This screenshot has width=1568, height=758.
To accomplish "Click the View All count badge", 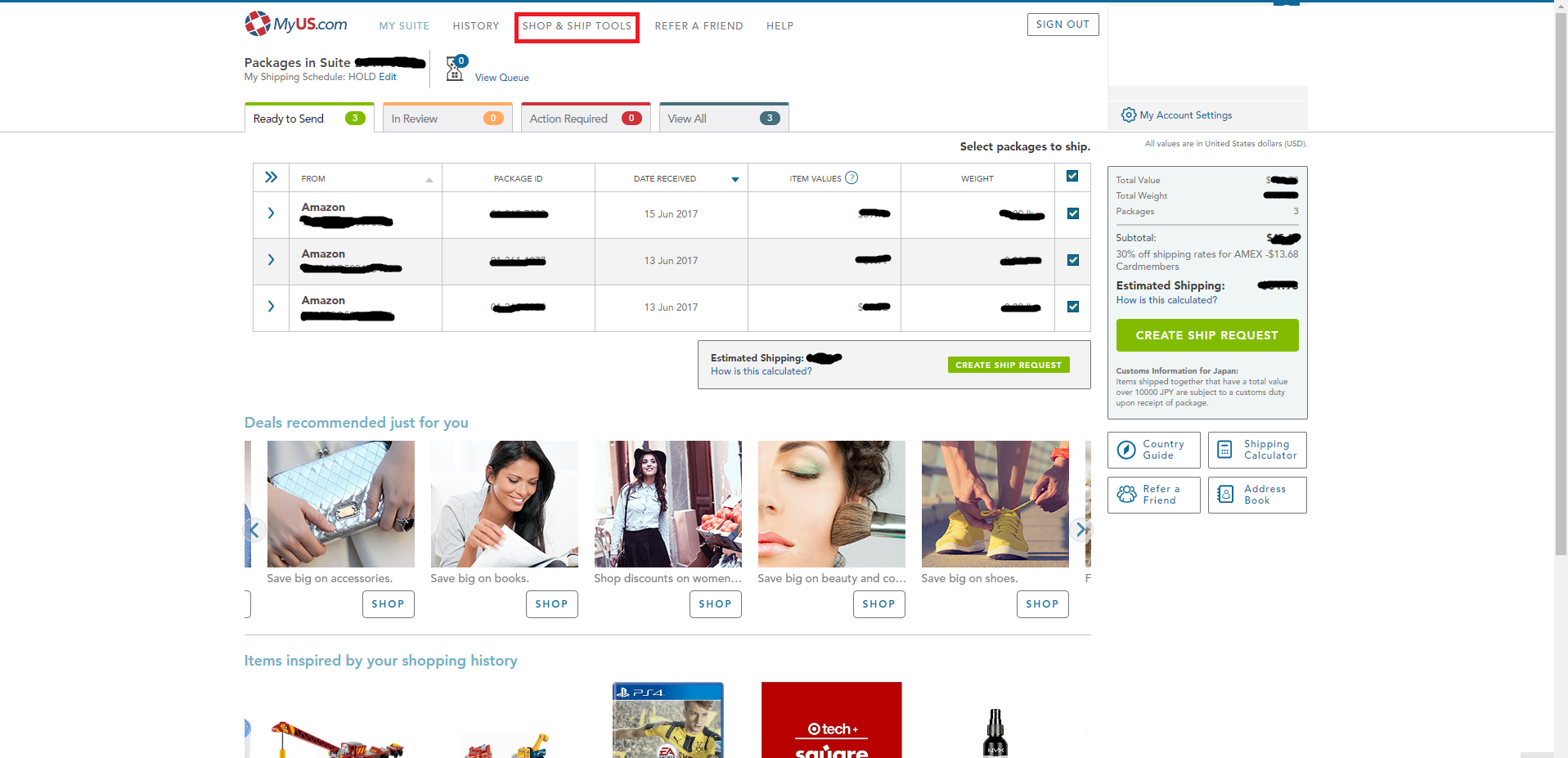I will (770, 119).
